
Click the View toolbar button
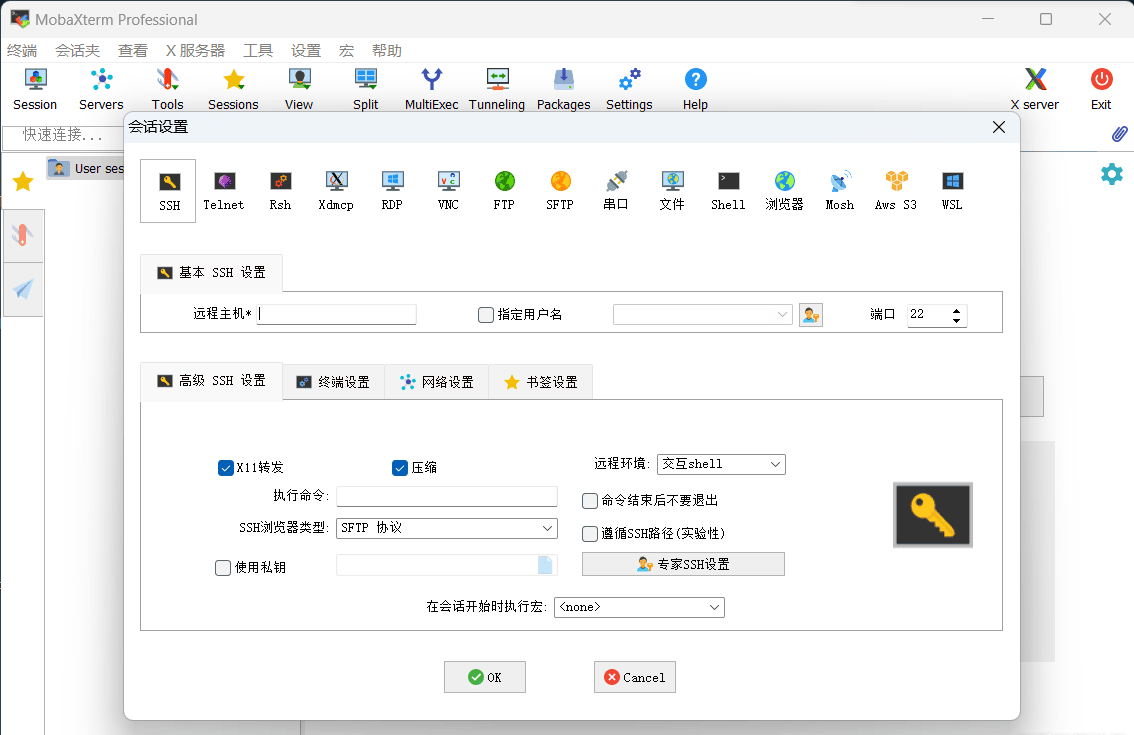click(299, 89)
